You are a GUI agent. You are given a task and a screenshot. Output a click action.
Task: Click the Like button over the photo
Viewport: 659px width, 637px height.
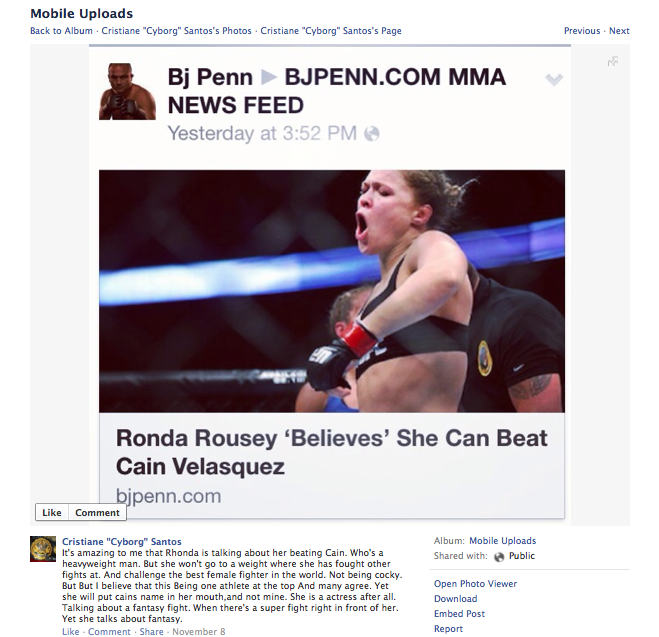click(52, 512)
